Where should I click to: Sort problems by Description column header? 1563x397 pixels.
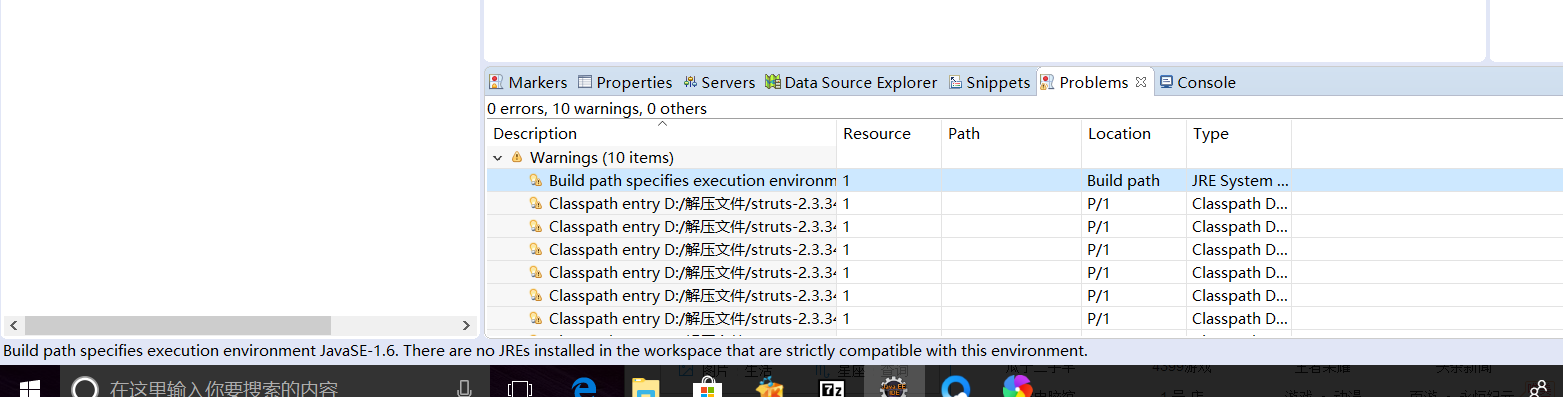(x=661, y=133)
